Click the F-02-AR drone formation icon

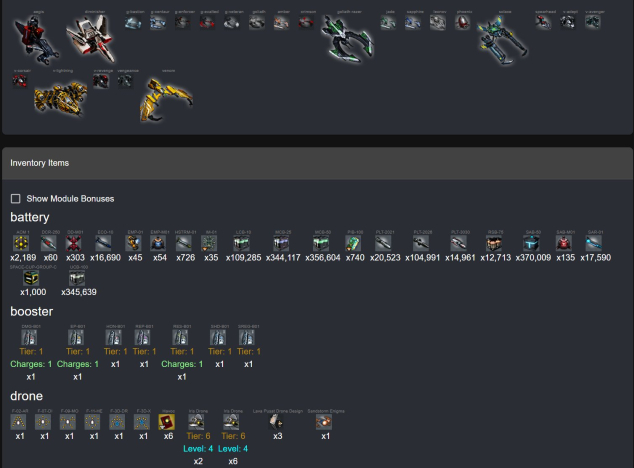click(x=19, y=422)
